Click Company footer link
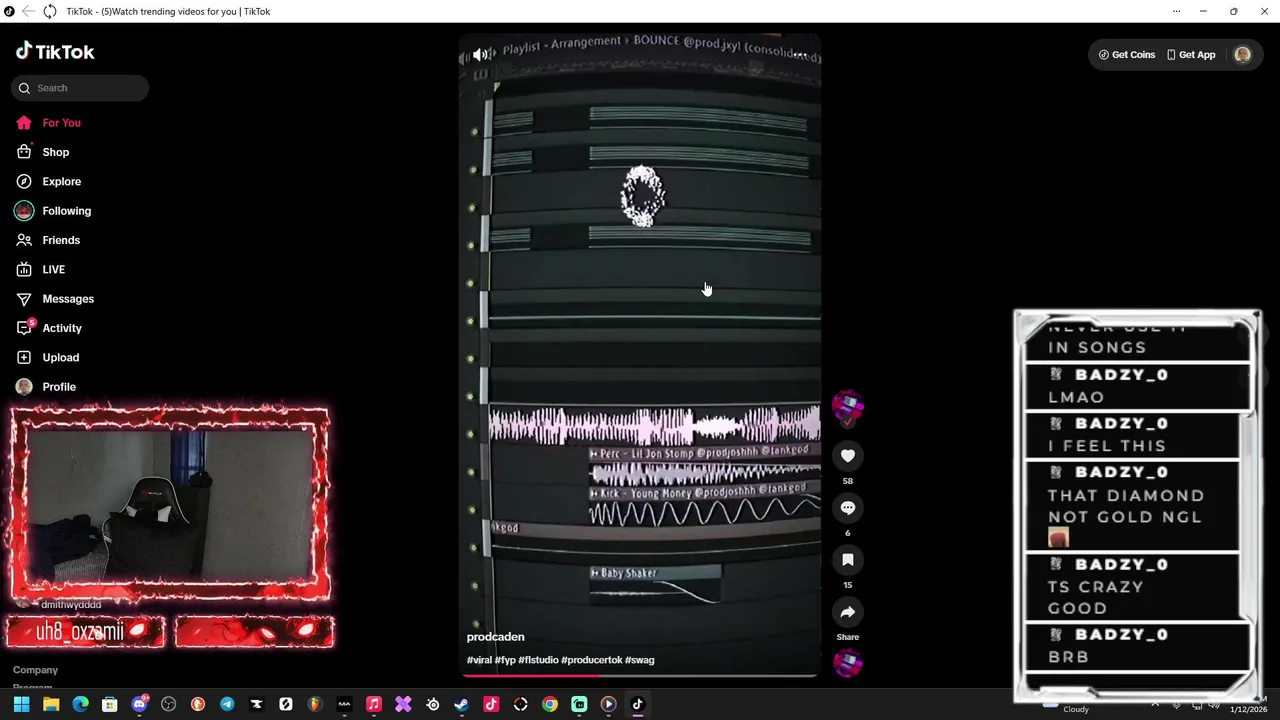 (x=35, y=670)
